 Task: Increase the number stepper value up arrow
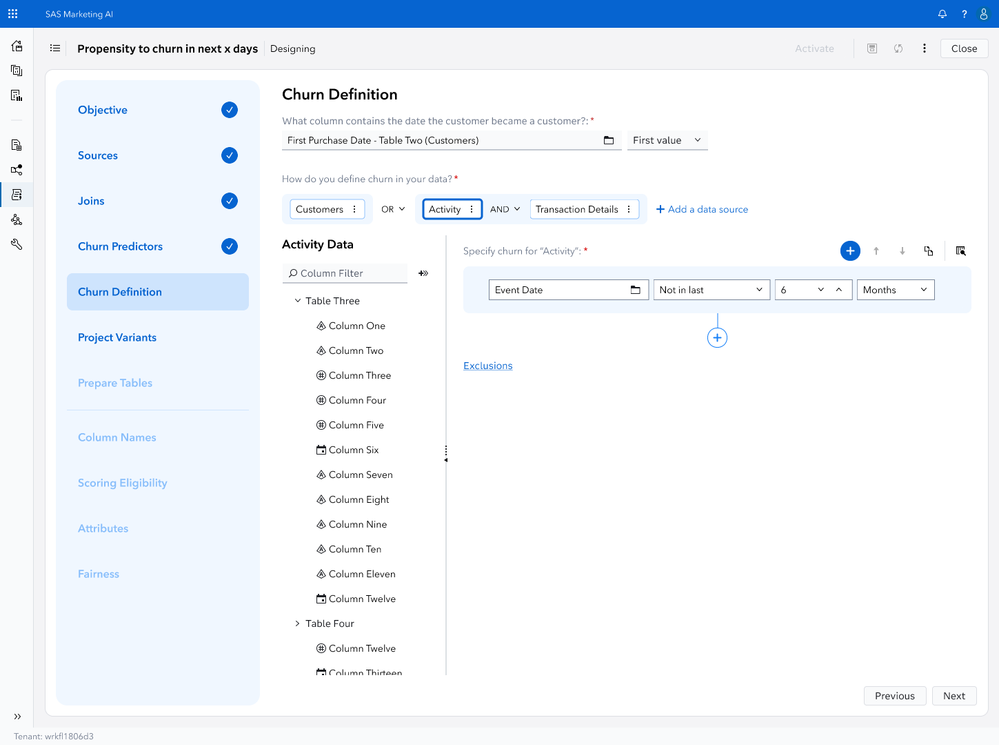pos(839,290)
